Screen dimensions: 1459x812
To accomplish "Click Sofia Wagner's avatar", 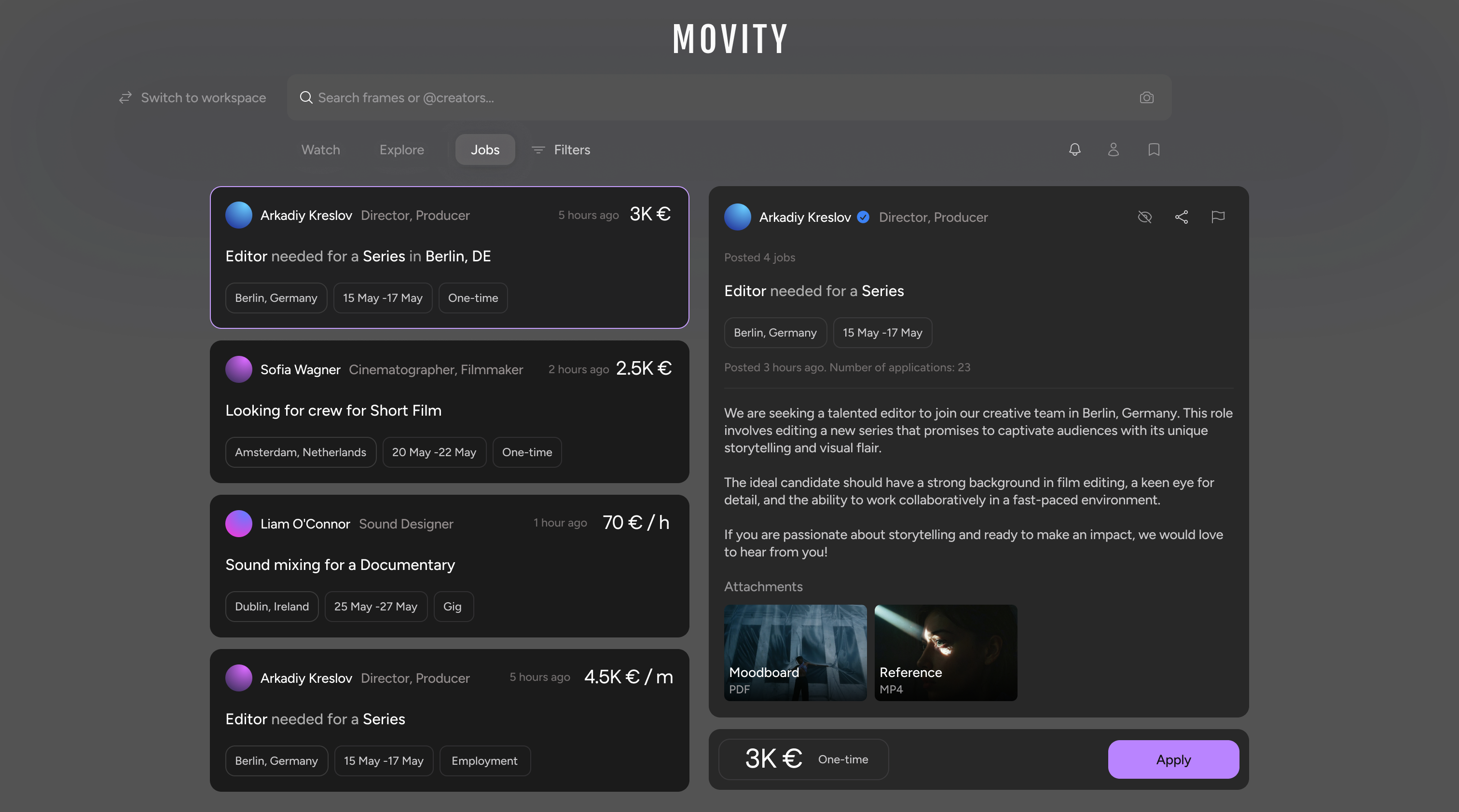I will point(238,369).
